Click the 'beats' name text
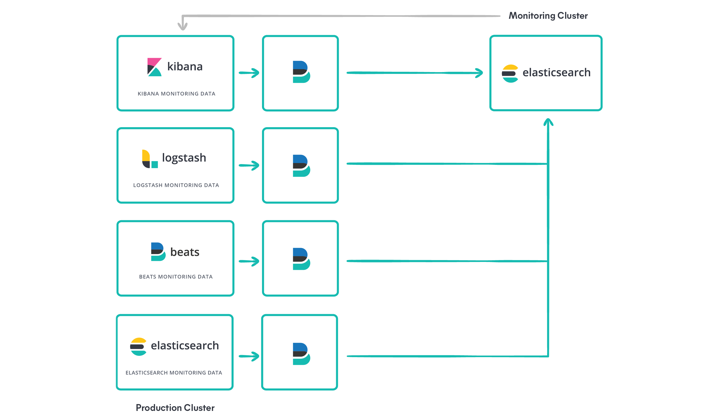This screenshot has width=720, height=420. [185, 252]
